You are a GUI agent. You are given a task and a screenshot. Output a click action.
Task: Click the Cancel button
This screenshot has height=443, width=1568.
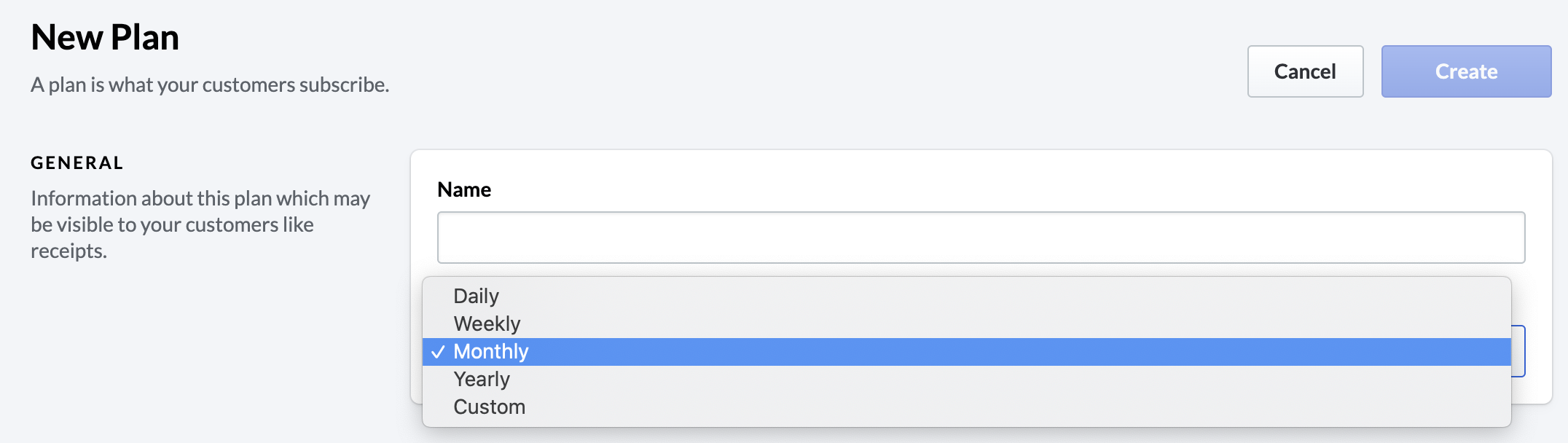(x=1304, y=71)
